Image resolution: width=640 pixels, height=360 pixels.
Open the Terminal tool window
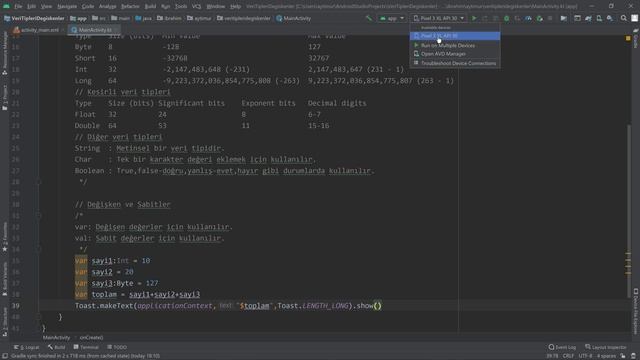86,347
